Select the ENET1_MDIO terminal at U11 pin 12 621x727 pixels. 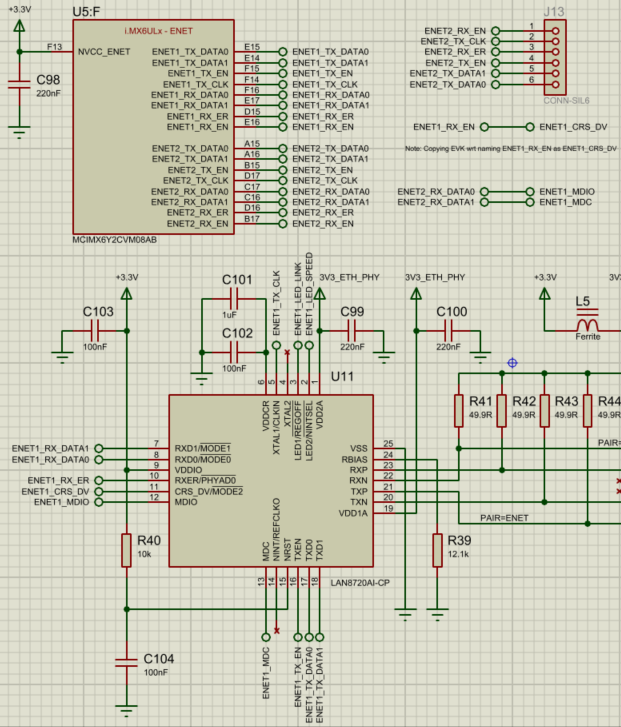(99, 502)
